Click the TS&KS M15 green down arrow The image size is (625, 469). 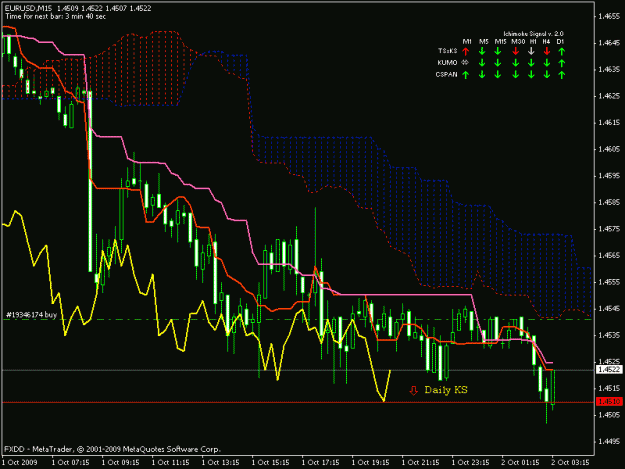(498, 51)
